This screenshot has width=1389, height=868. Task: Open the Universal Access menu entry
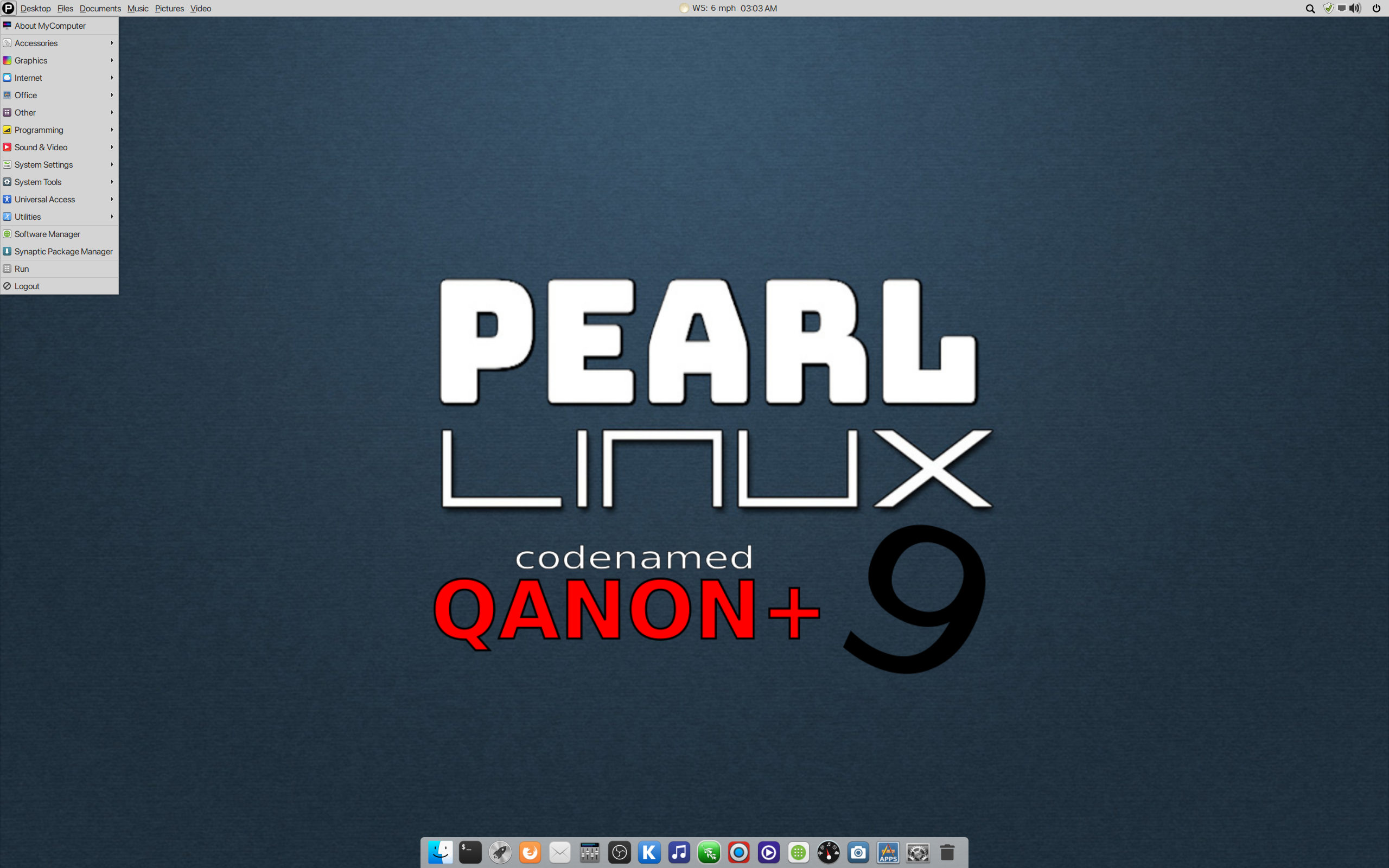click(x=59, y=199)
